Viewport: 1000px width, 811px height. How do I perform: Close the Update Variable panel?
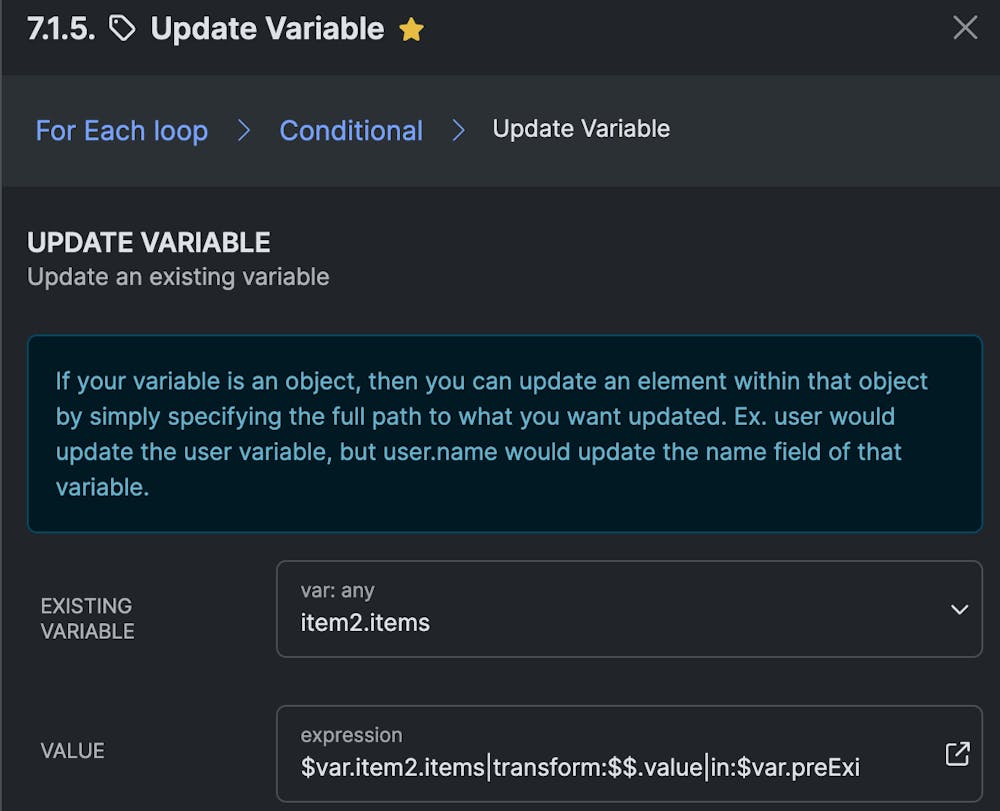tap(965, 28)
